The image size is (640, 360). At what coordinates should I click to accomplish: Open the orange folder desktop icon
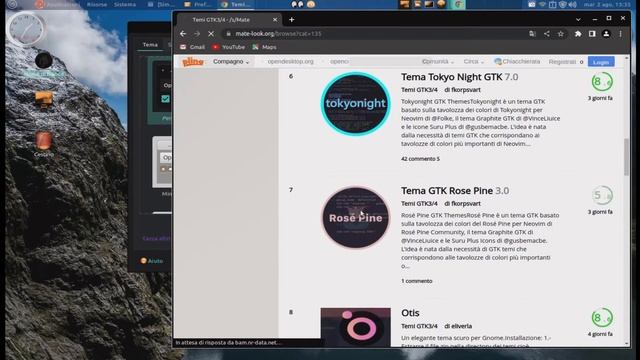point(44,99)
